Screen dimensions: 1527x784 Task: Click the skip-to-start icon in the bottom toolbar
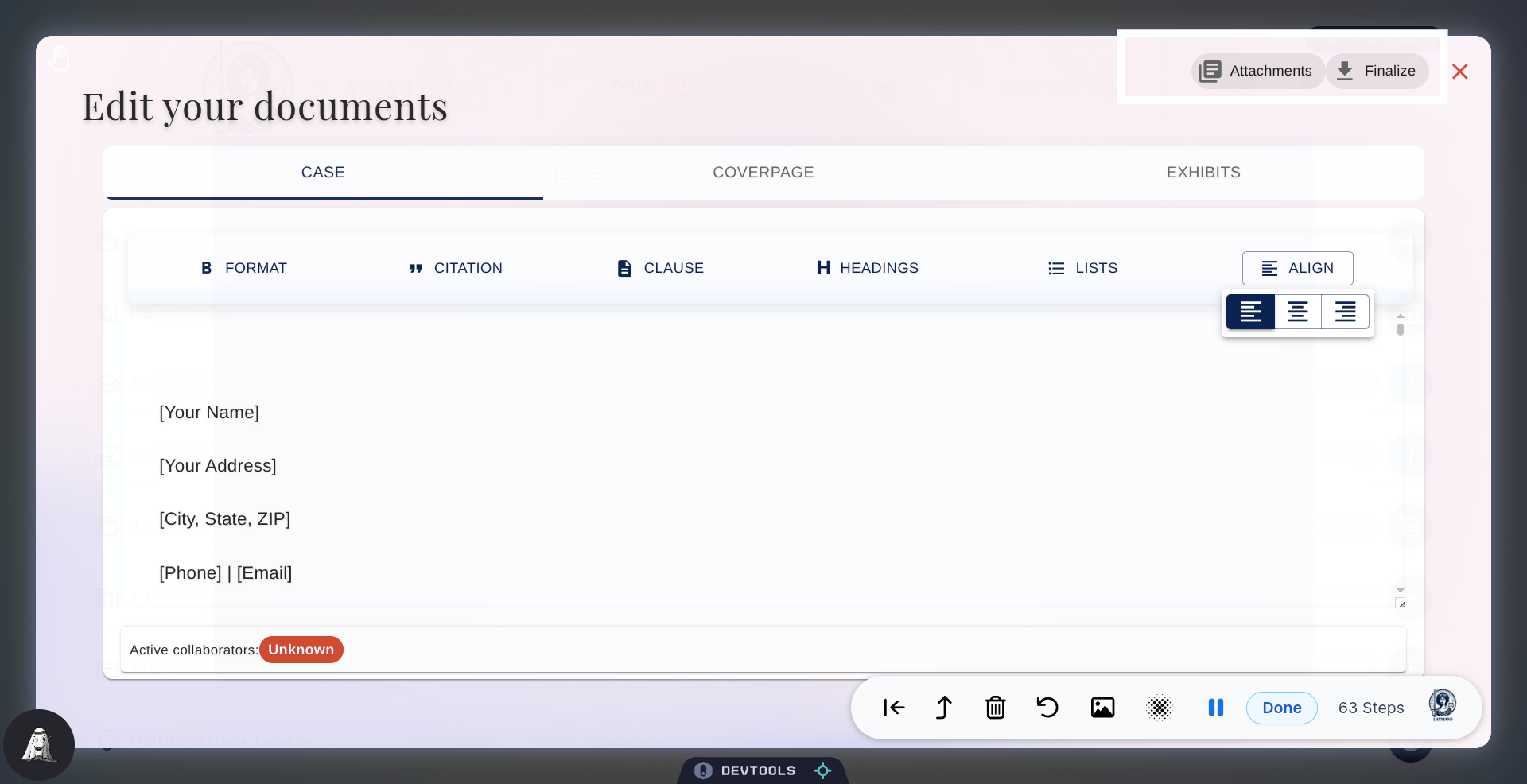coord(893,708)
